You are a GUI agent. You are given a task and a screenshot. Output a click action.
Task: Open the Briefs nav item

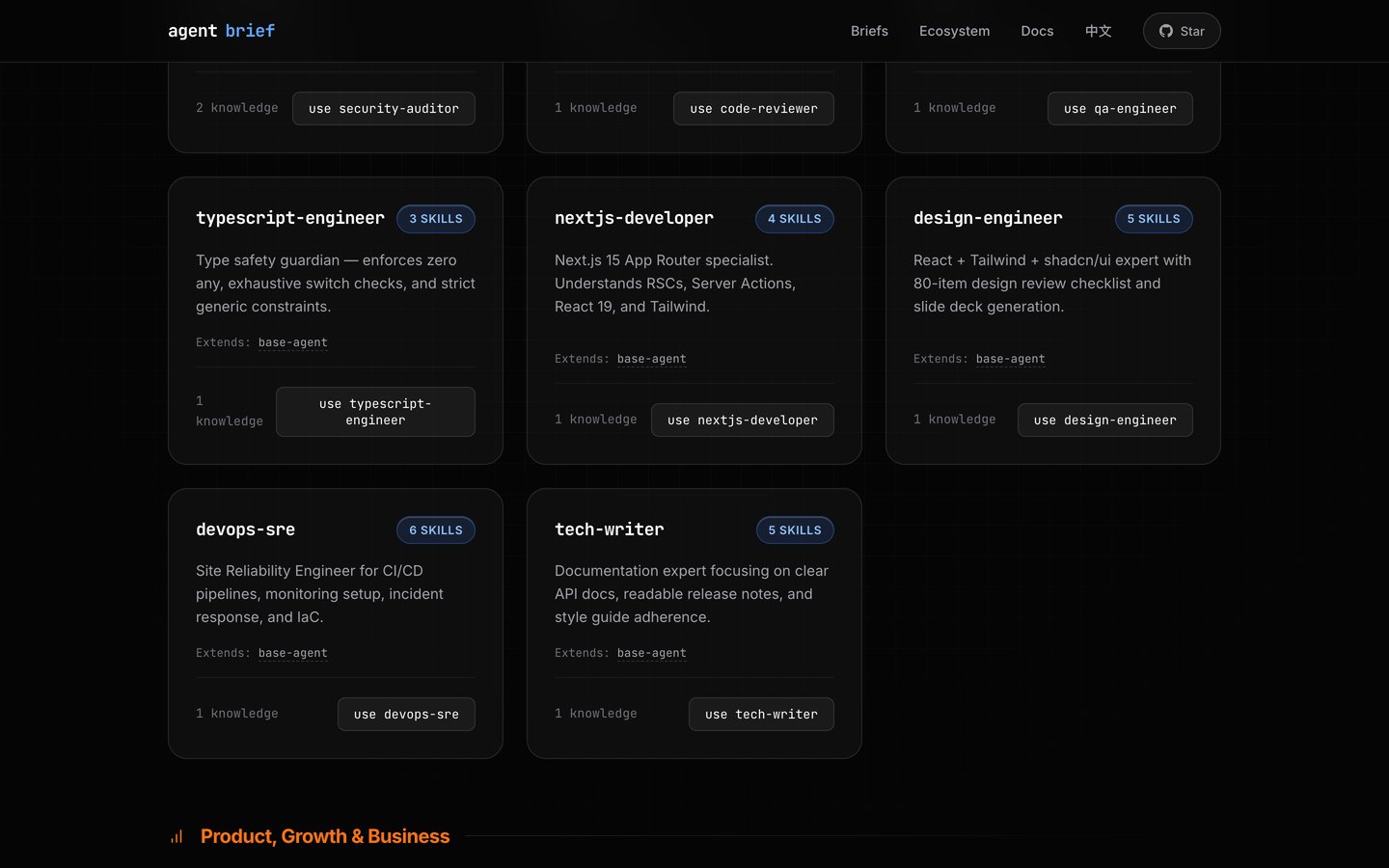pyautogui.click(x=869, y=31)
